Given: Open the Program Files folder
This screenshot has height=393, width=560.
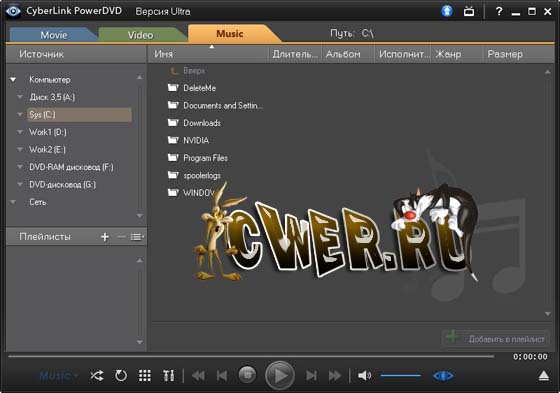Looking at the screenshot, I should pyautogui.click(x=205, y=158).
